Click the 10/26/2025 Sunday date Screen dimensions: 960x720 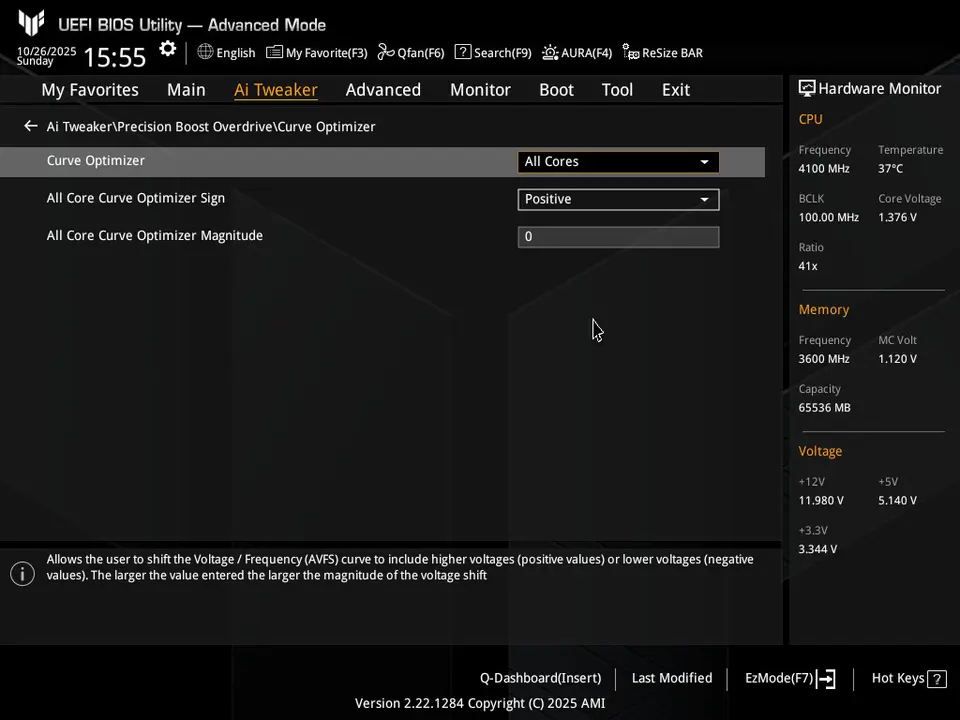pyautogui.click(x=47, y=56)
